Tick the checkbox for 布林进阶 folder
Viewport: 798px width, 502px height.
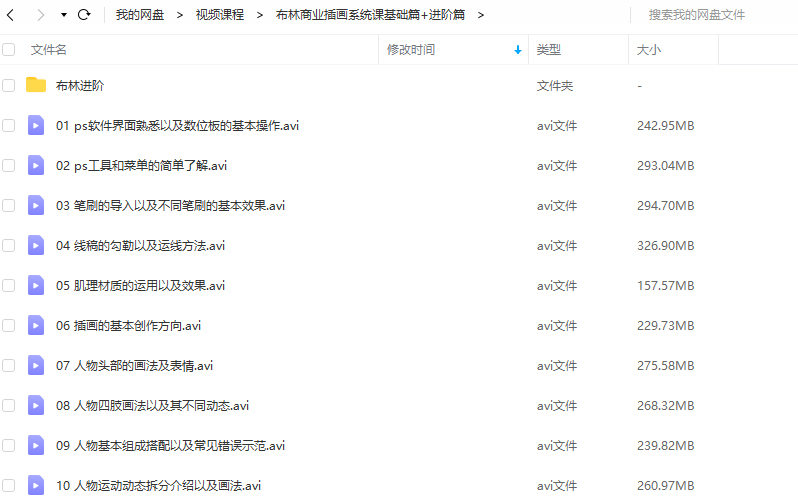coord(9,85)
